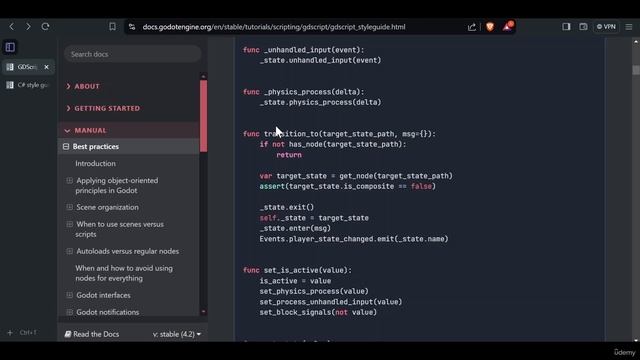Switch to the C# style guide tab
The height and width of the screenshot is (360, 640).
click(x=28, y=85)
